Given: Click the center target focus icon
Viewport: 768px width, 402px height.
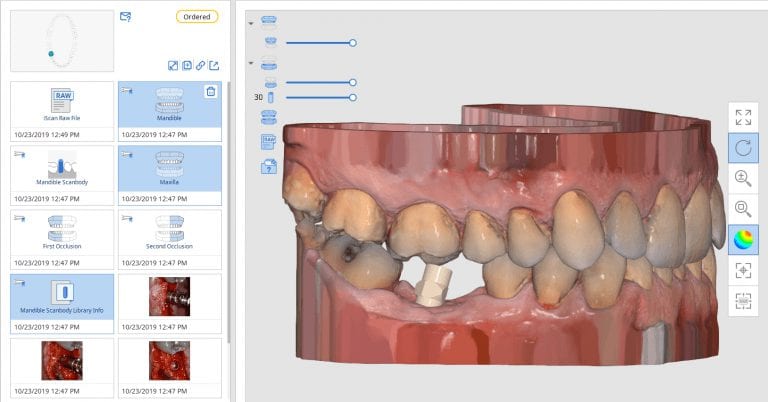Looking at the screenshot, I should [743, 270].
